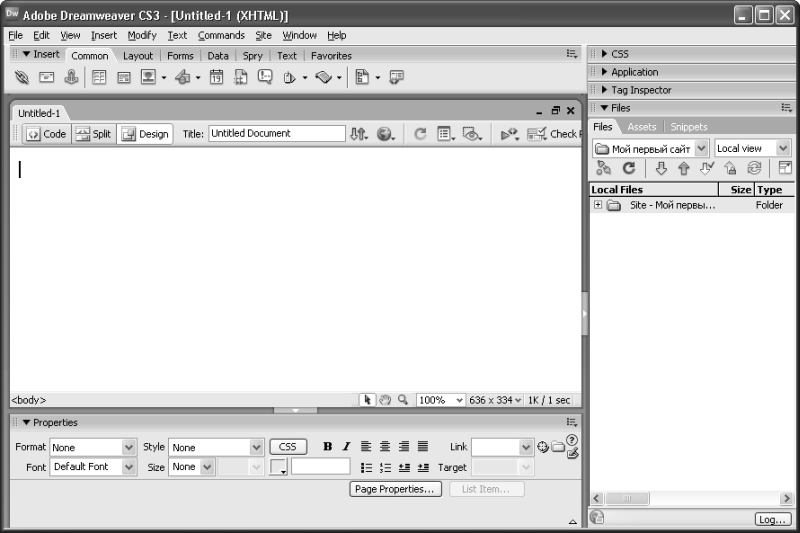Click the Page Properties button
800x533 pixels.
[396, 489]
